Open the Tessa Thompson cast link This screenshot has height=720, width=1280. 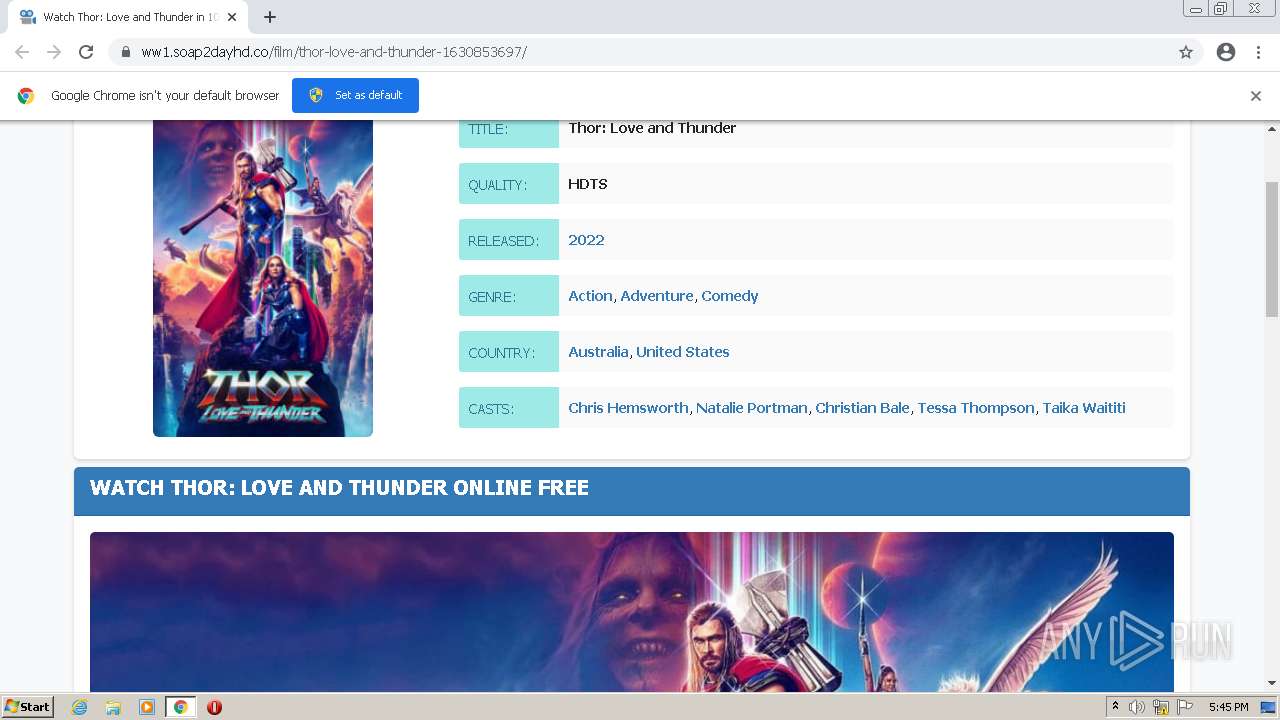[x=976, y=408]
